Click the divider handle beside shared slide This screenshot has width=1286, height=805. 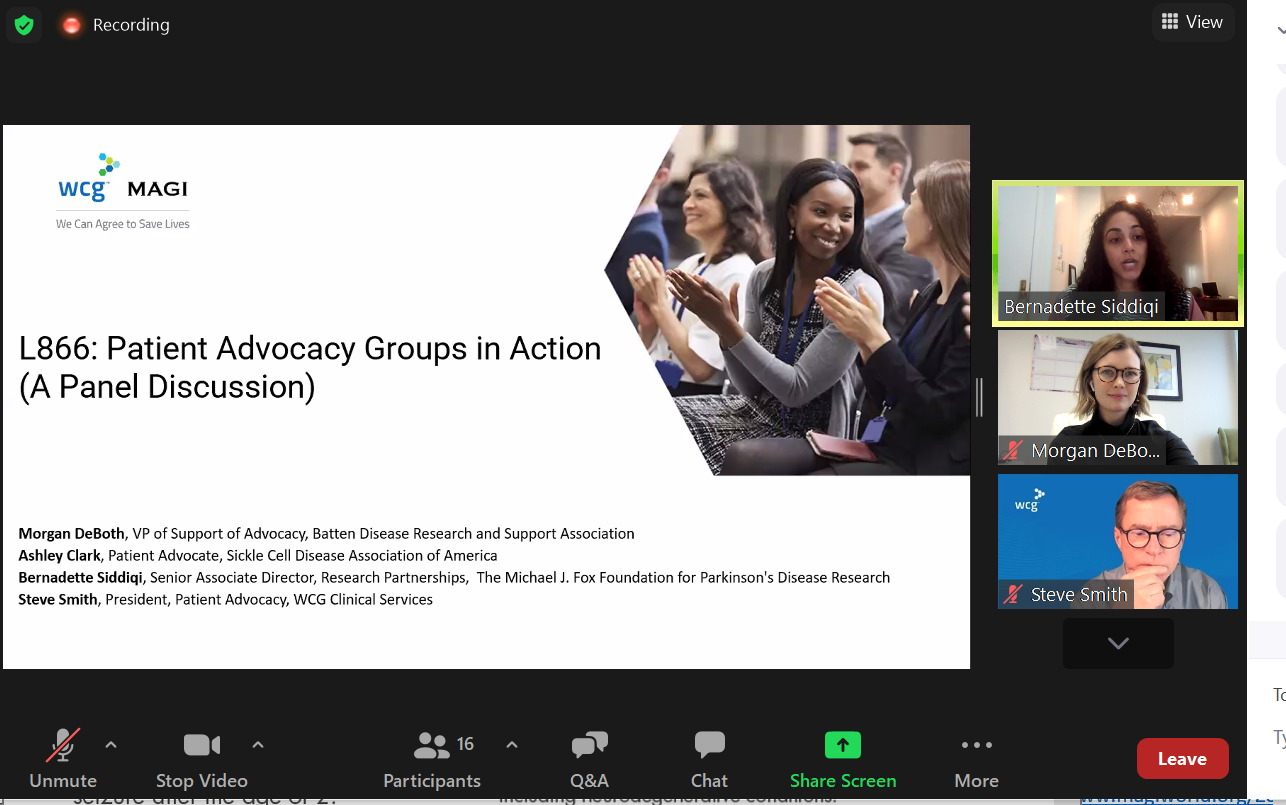979,397
